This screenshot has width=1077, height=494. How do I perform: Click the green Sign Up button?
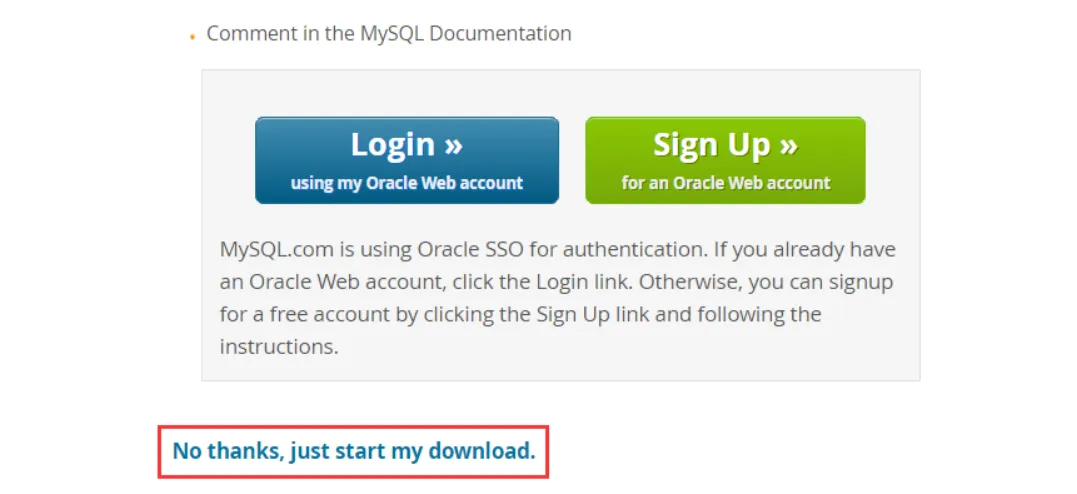(x=725, y=160)
